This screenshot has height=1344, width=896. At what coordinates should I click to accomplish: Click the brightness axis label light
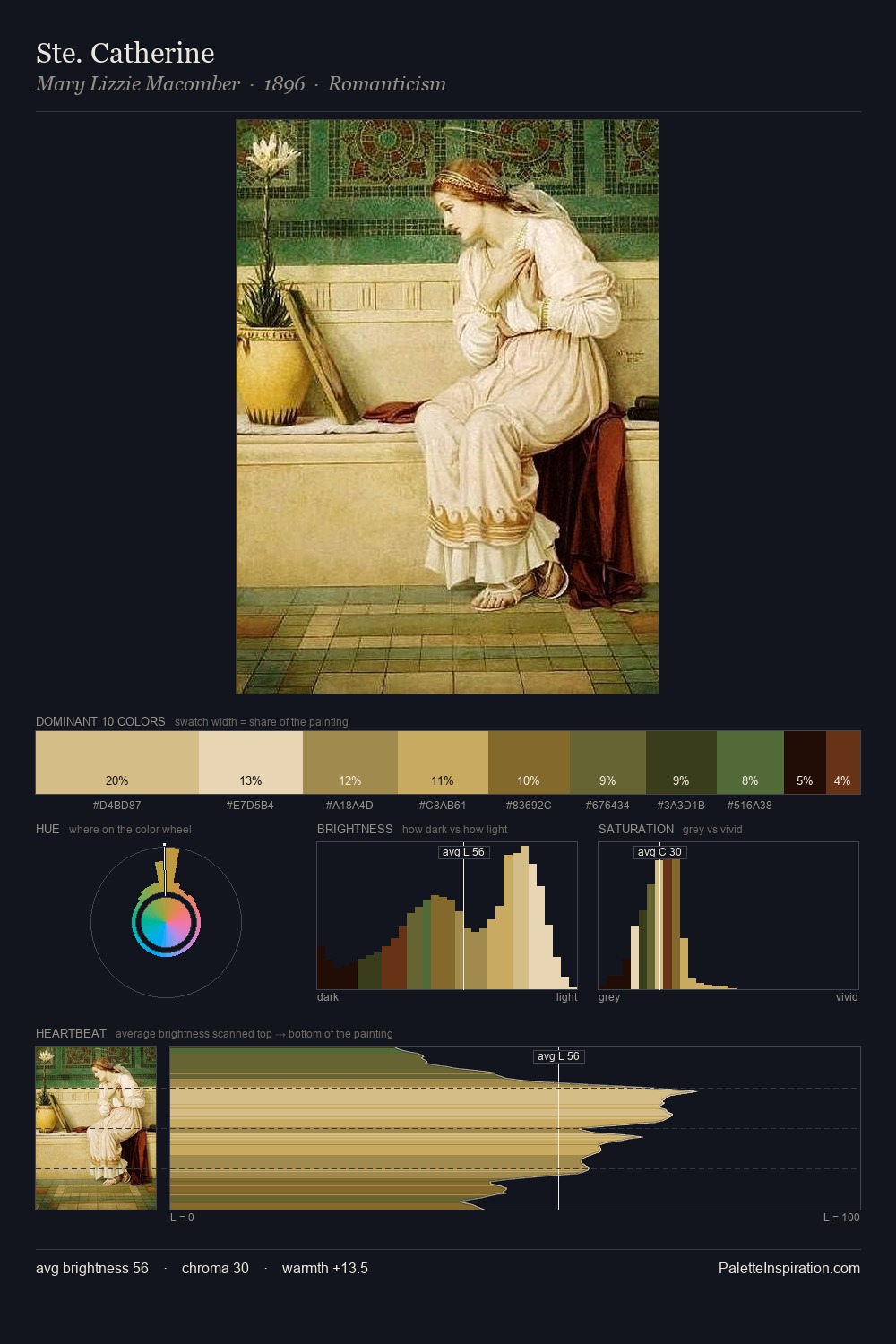click(x=566, y=997)
